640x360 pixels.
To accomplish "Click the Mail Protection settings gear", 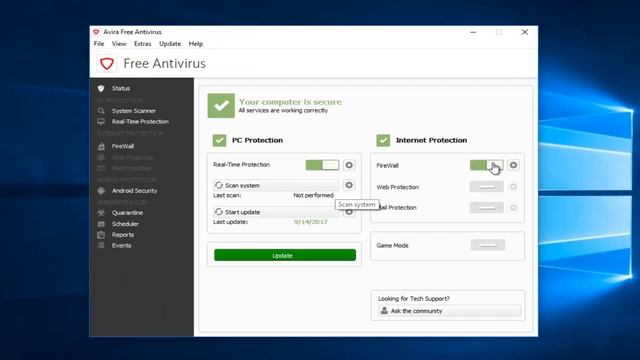I will pyautogui.click(x=513, y=207).
